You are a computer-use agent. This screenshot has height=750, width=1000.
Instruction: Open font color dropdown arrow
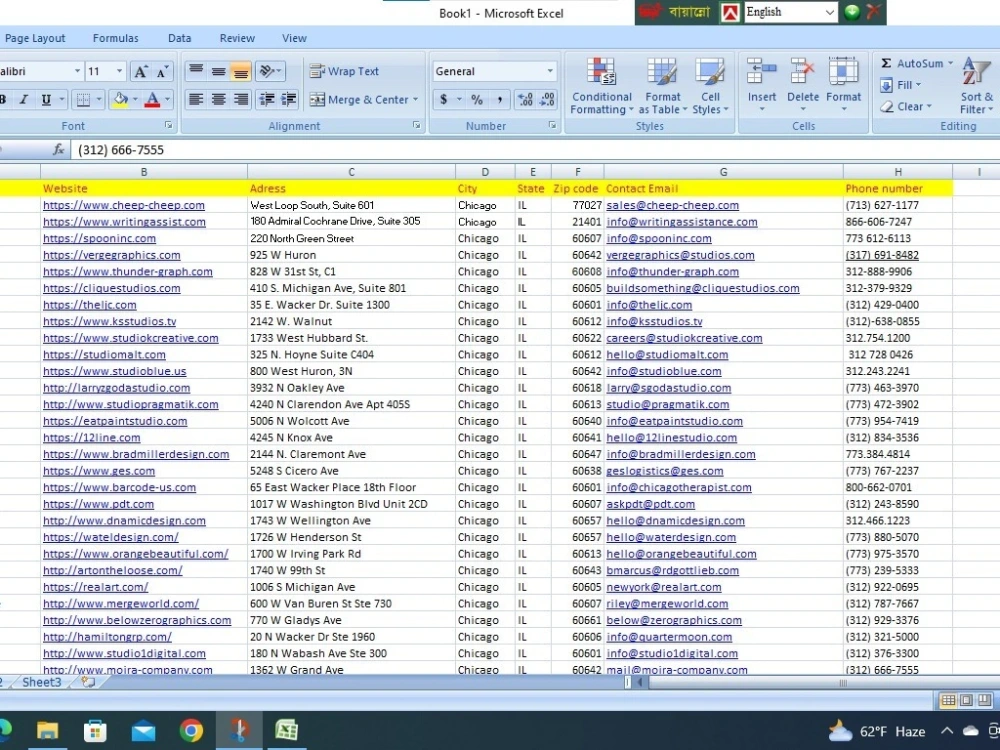[167, 99]
